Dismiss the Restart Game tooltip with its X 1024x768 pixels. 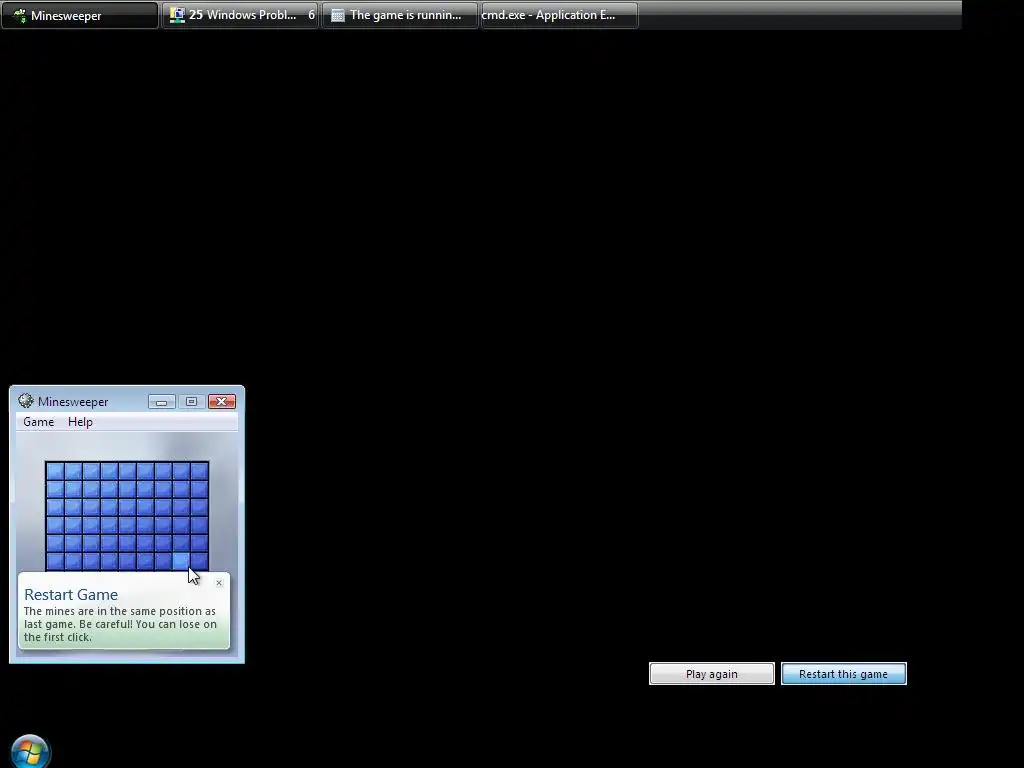(219, 583)
